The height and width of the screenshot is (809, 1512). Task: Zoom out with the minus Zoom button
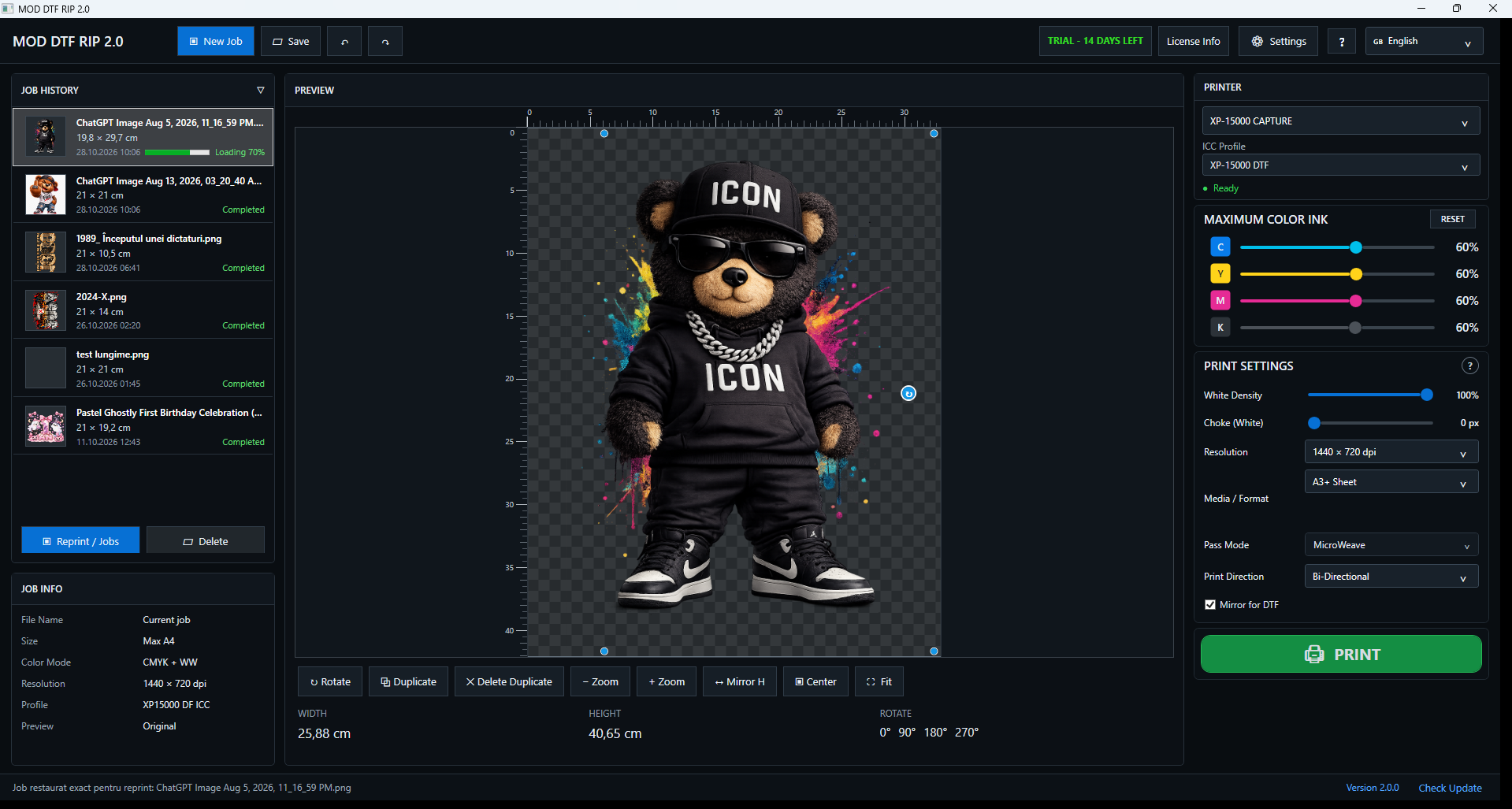(600, 681)
